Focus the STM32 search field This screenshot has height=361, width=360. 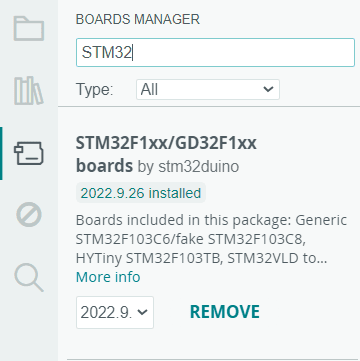pos(215,52)
